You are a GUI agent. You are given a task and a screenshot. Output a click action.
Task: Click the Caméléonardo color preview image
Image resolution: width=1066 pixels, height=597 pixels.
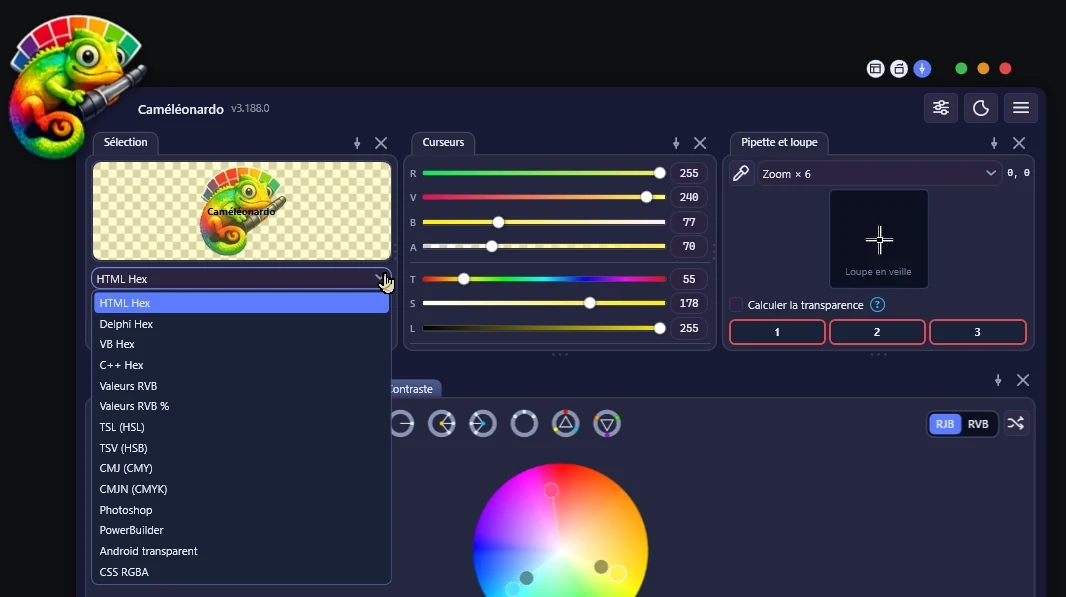tap(242, 211)
